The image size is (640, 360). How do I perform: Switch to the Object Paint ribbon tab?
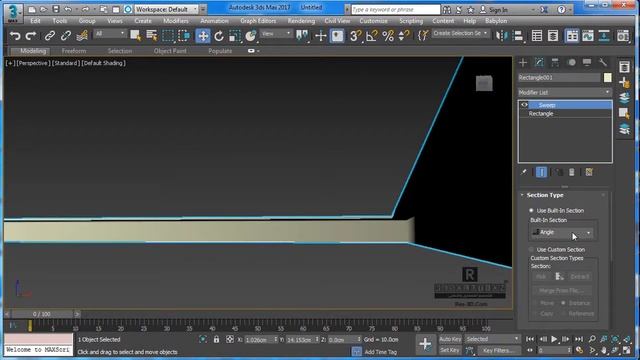pos(170,51)
